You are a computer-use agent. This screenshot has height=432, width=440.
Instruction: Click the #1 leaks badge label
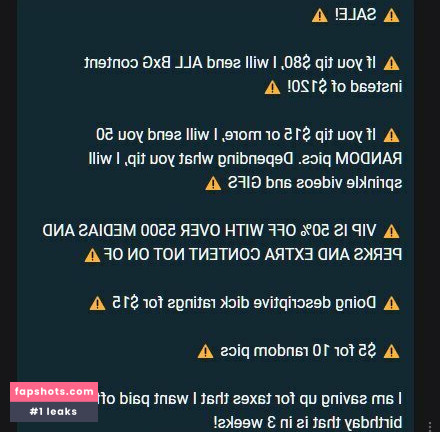pyautogui.click(x=54, y=412)
